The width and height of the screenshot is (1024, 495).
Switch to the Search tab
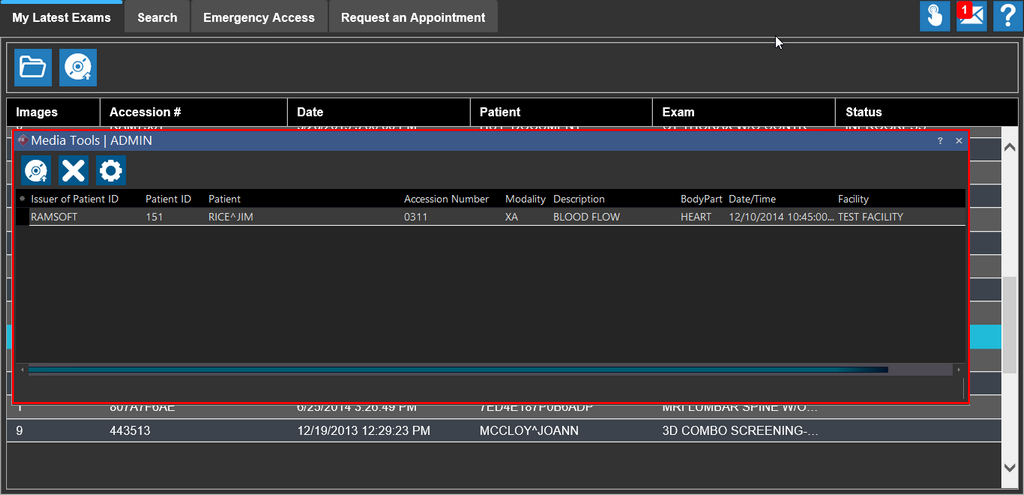coord(157,17)
